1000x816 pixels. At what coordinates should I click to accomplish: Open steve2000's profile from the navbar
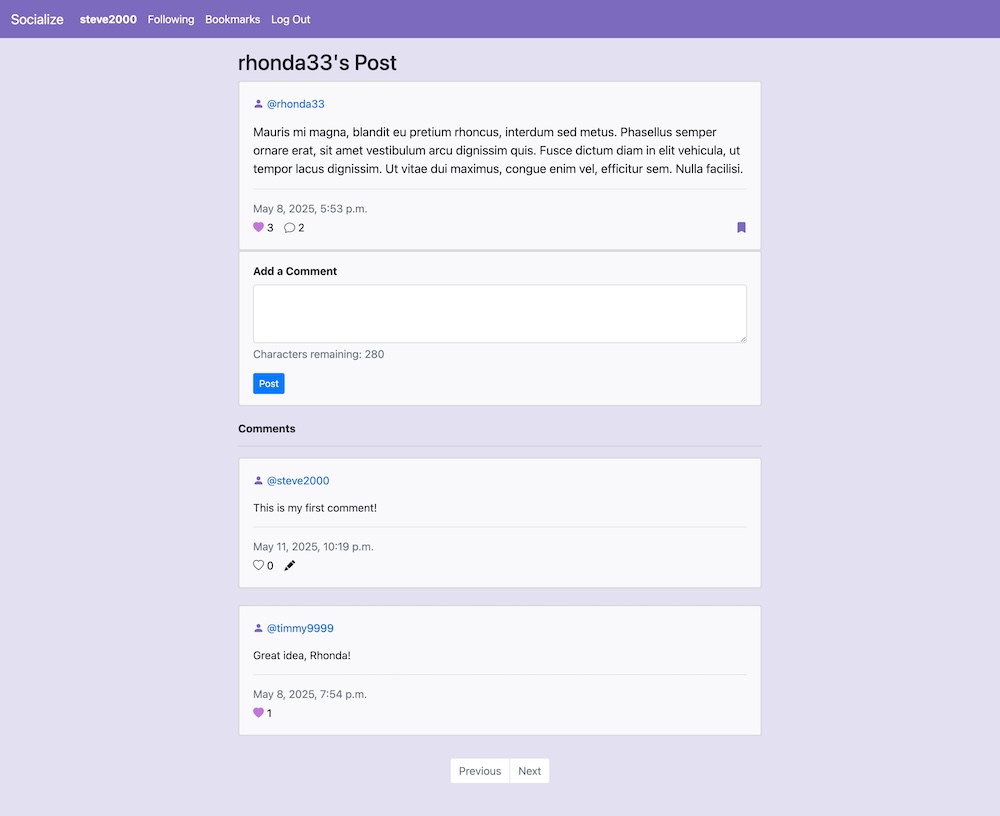tap(107, 19)
